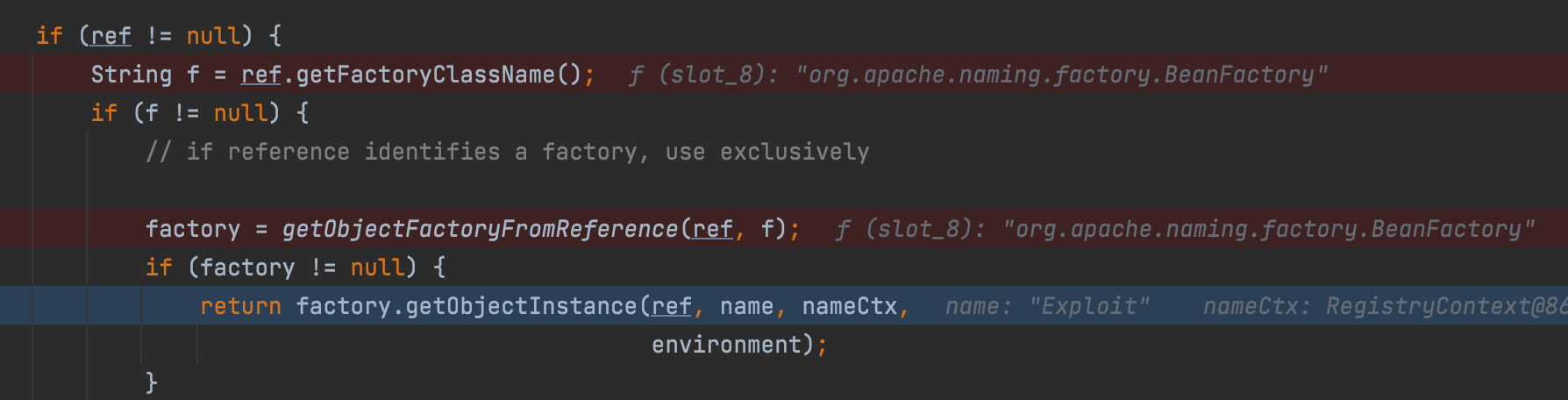Click the 'if reference identifies a factory' comment
Viewport: 1568px width, 400px height.
pos(508,152)
